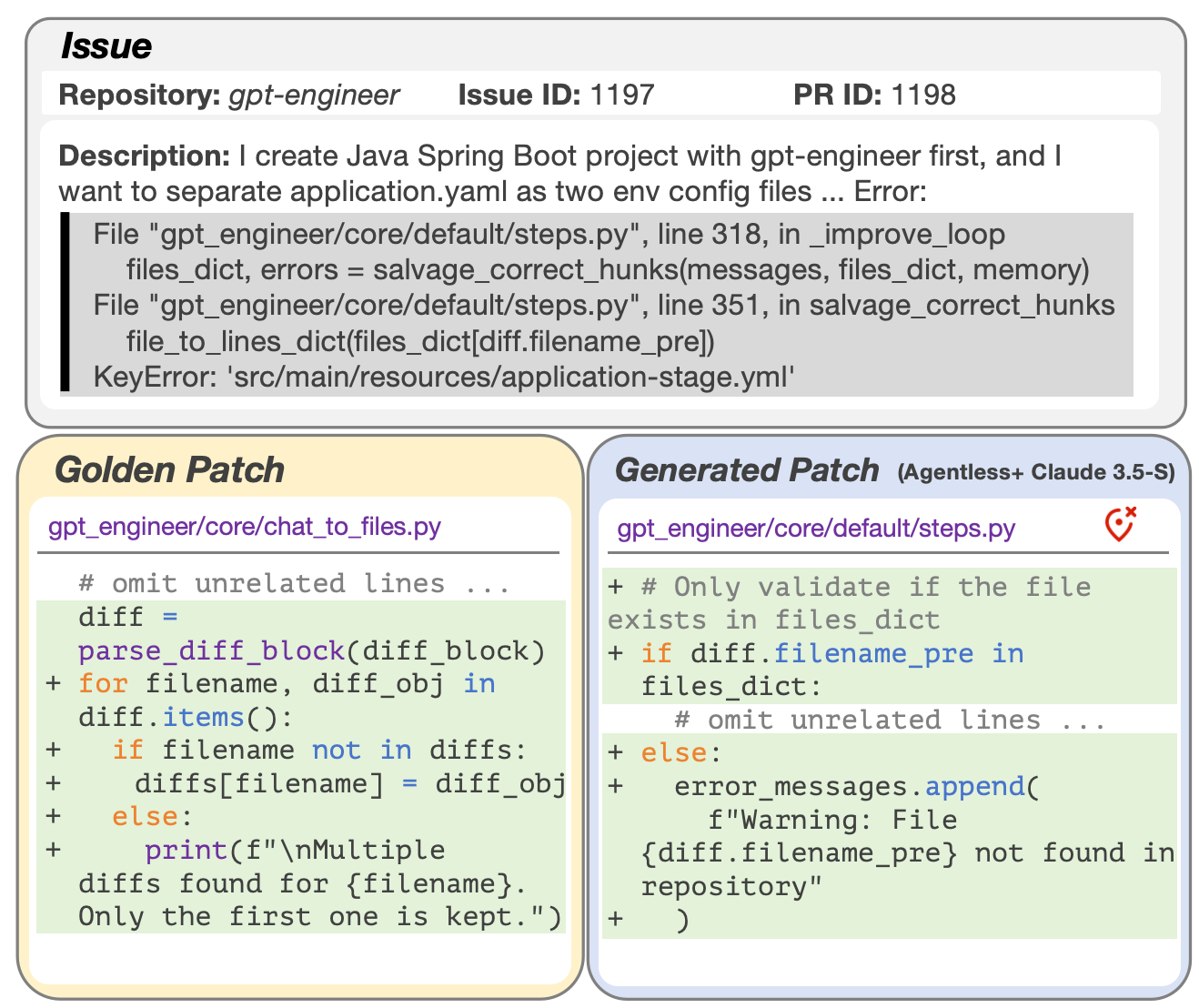Image resolution: width=1199 pixels, height=1008 pixels.
Task: Select the Golden Patch heading
Action: (169, 470)
